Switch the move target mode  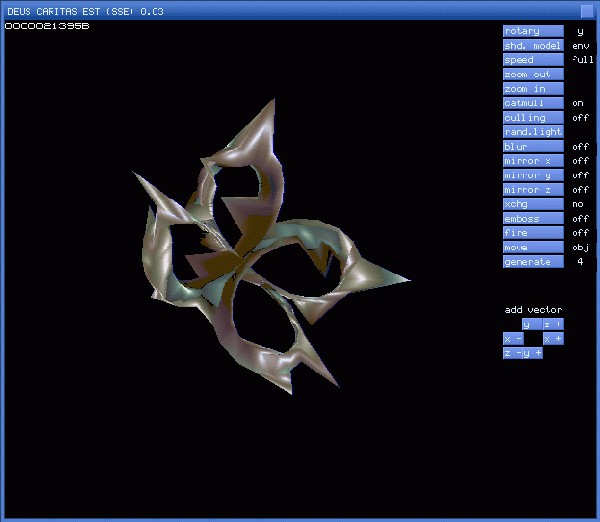[x=533, y=247]
